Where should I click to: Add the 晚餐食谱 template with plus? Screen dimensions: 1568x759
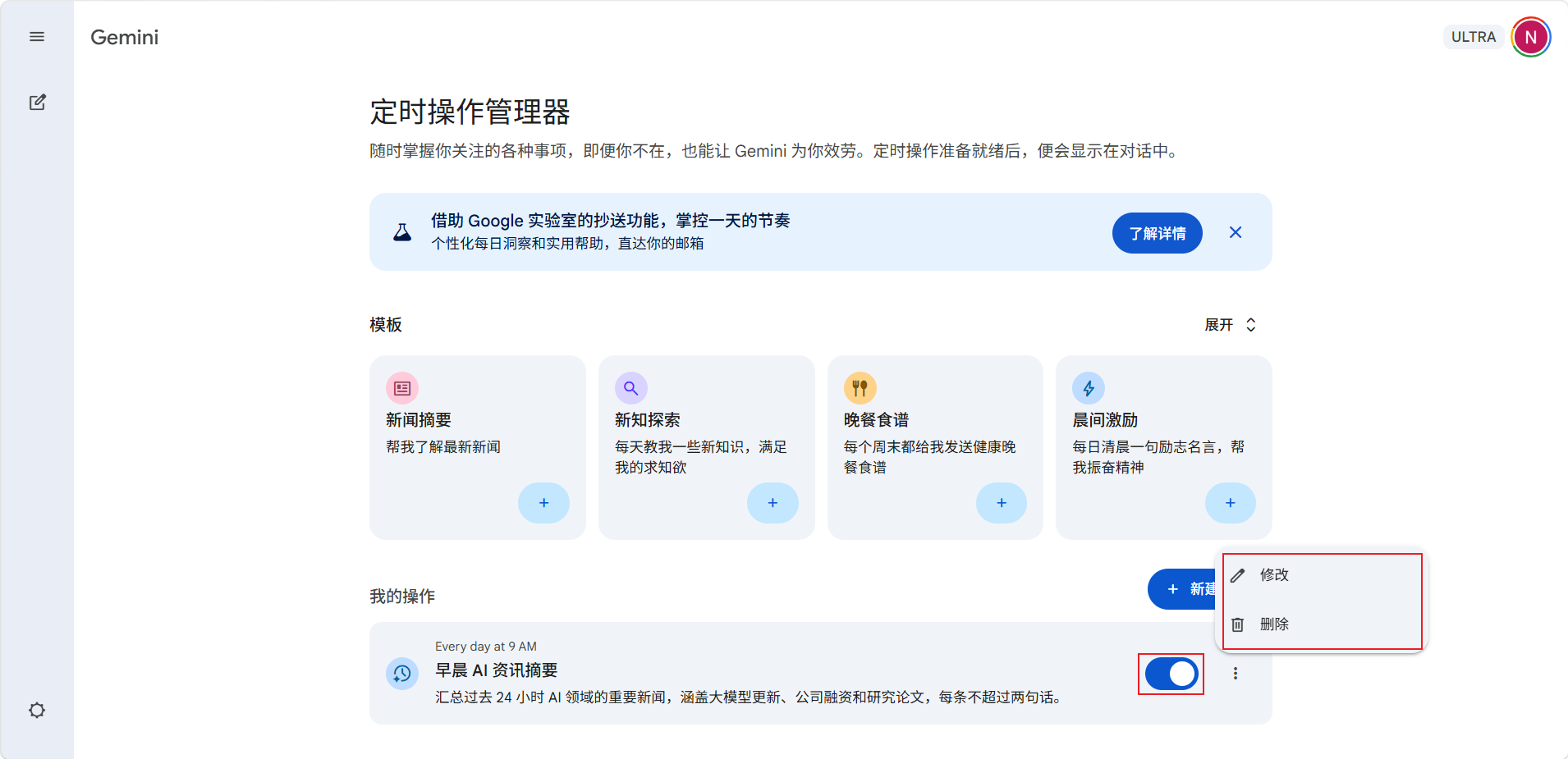[x=1001, y=503]
